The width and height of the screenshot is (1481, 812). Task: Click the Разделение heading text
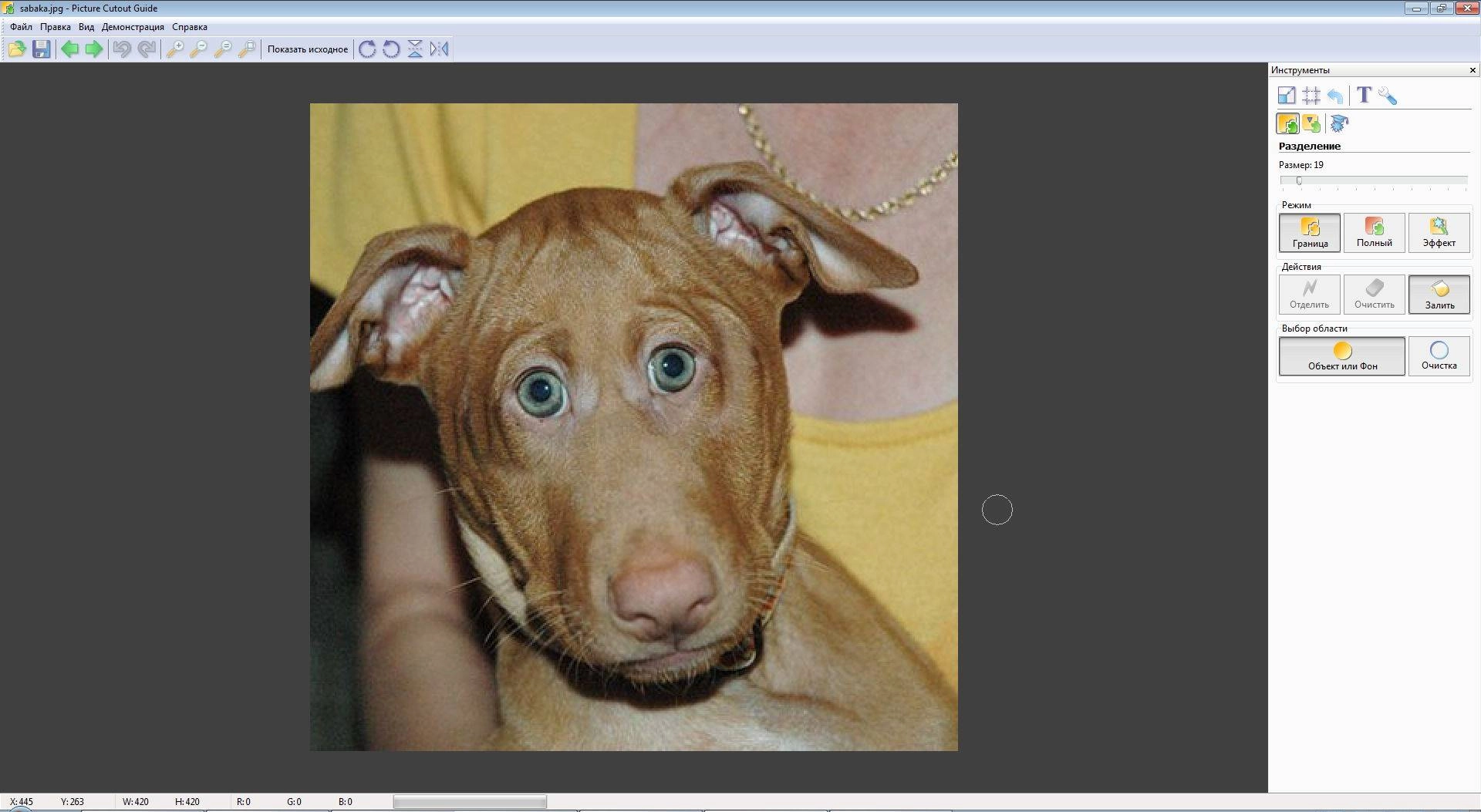(x=1309, y=146)
